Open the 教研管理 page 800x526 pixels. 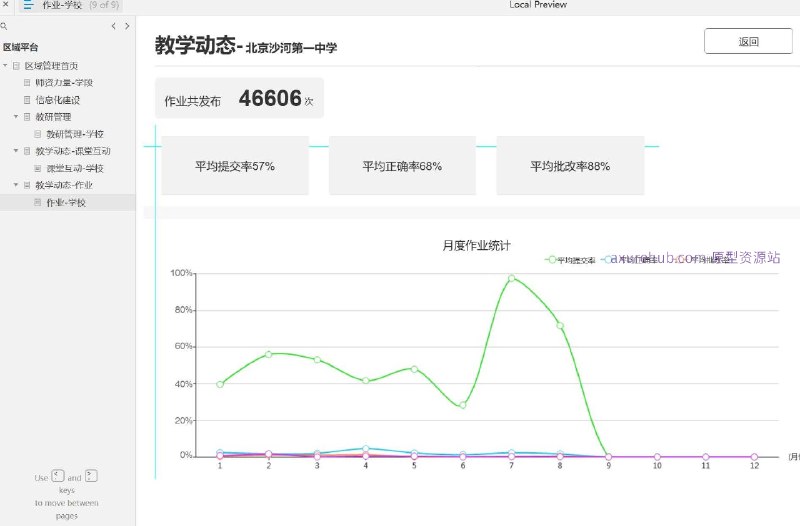[53, 117]
